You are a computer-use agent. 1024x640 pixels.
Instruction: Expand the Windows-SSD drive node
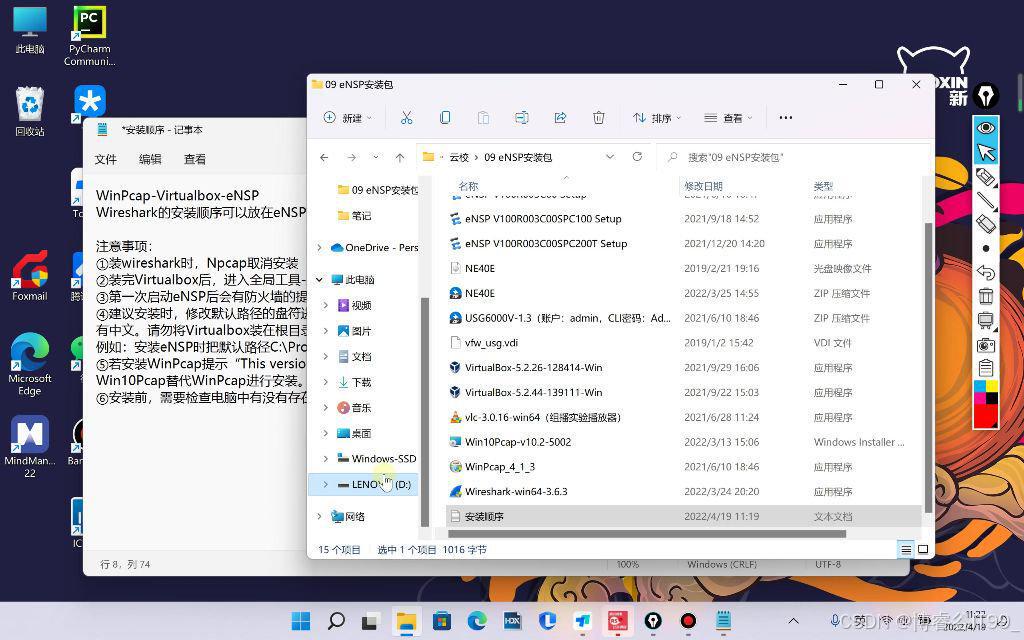click(x=326, y=458)
